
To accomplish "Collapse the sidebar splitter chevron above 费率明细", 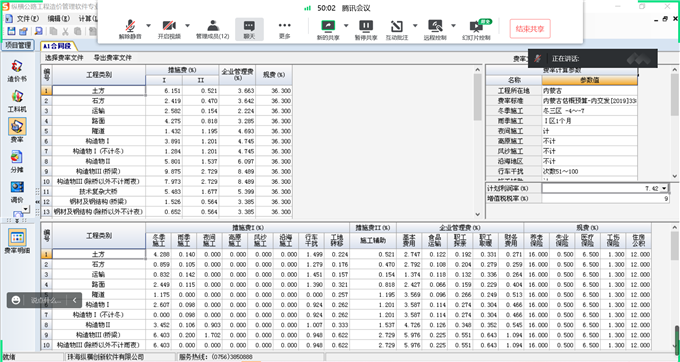I will point(17,221).
